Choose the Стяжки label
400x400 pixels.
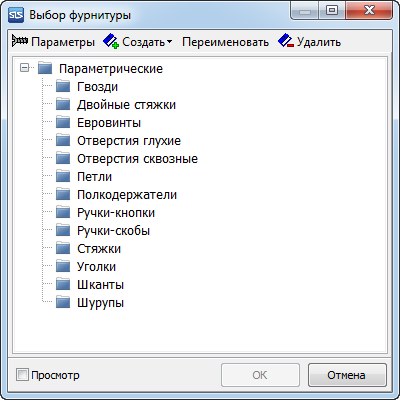99,249
